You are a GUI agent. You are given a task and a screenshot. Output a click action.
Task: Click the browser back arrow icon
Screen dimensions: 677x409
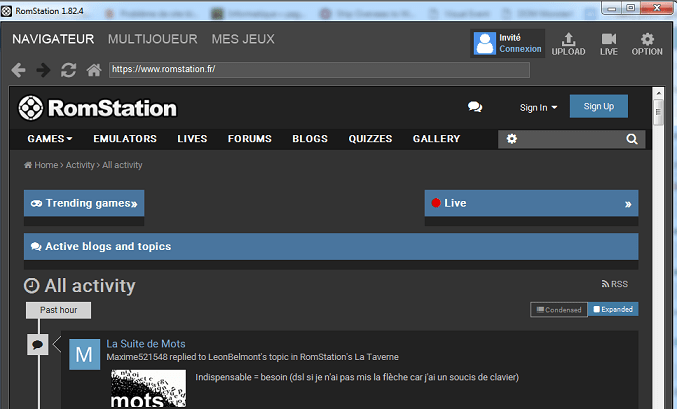tap(19, 70)
